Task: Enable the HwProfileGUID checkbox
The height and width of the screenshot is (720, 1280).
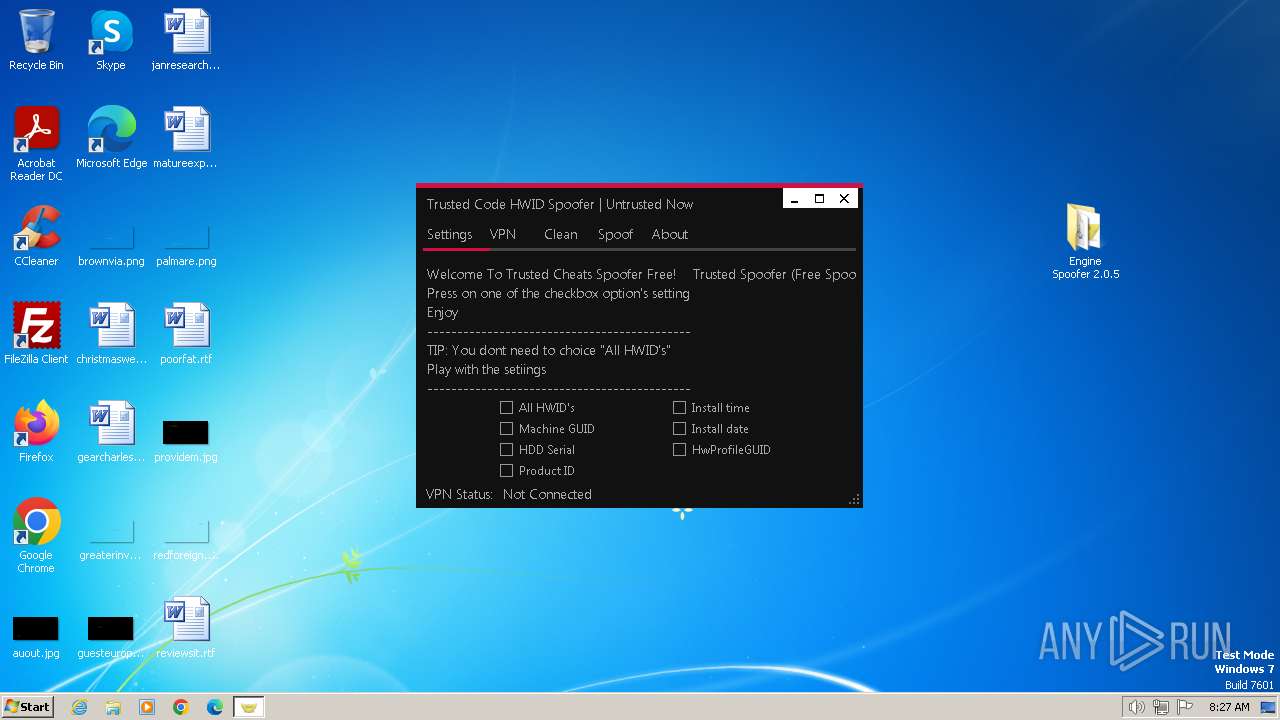Action: coord(679,449)
